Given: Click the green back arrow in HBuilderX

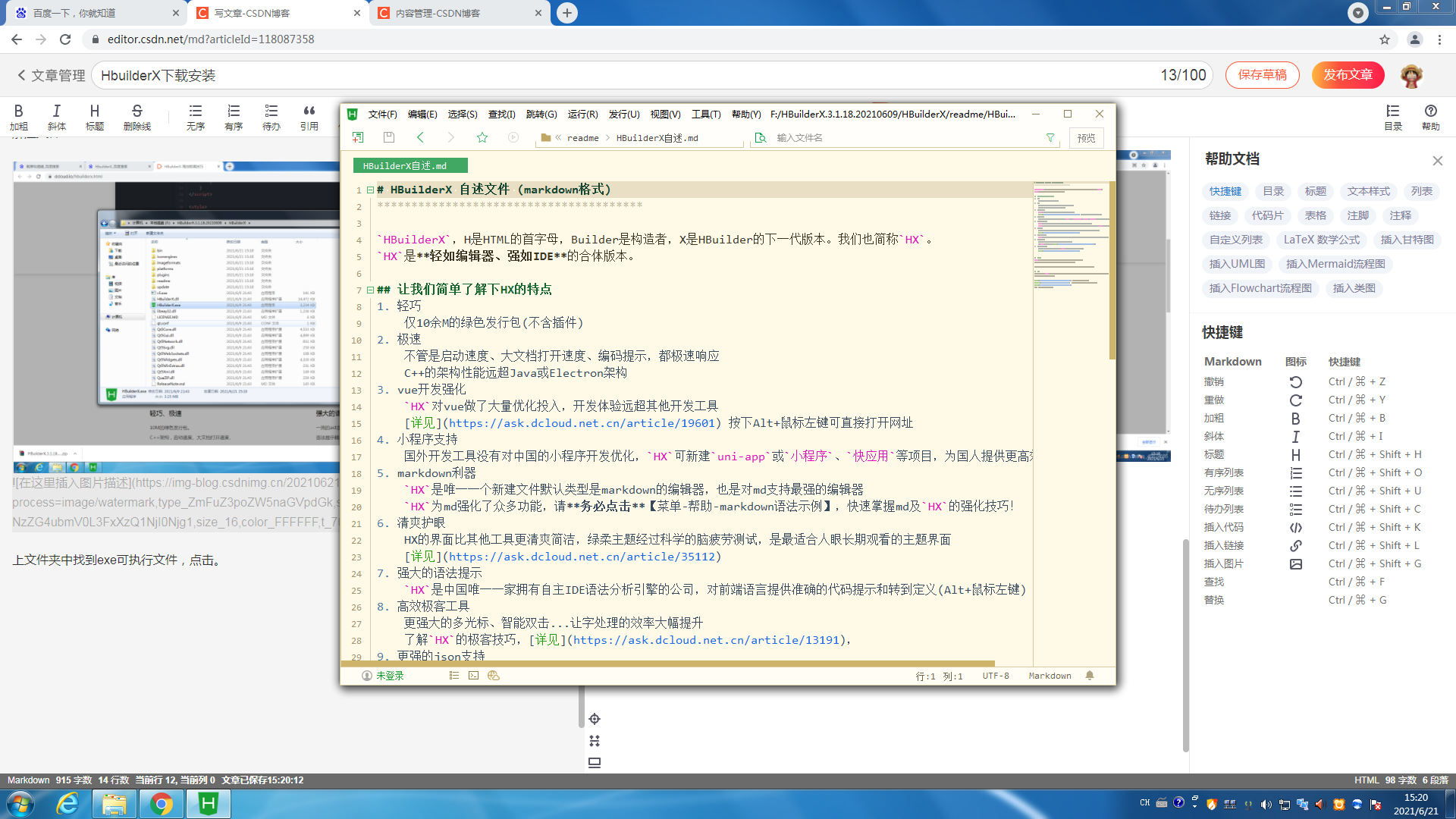Looking at the screenshot, I should tap(420, 137).
